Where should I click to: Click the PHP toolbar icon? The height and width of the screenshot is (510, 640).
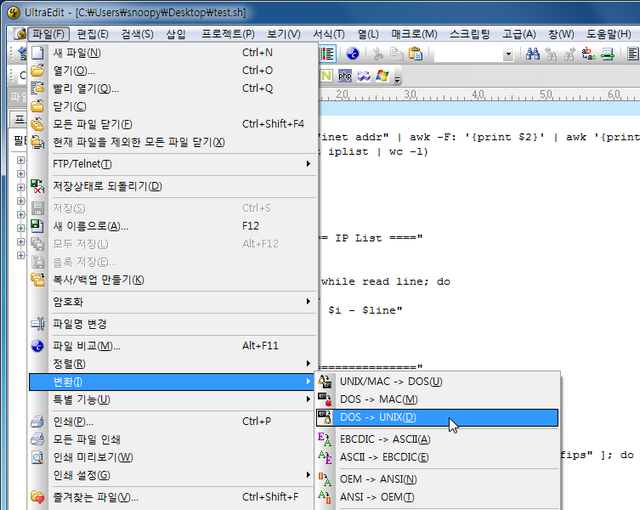point(345,76)
